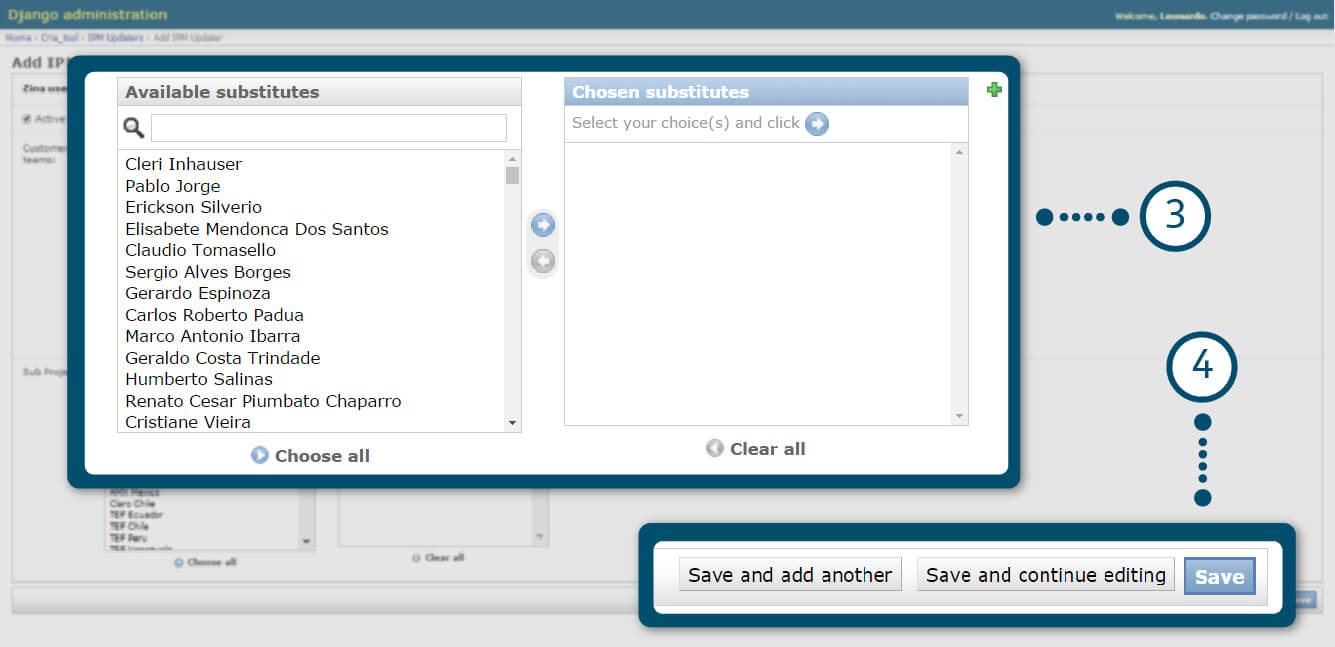Click the Choose all substitutes link

pos(311,456)
